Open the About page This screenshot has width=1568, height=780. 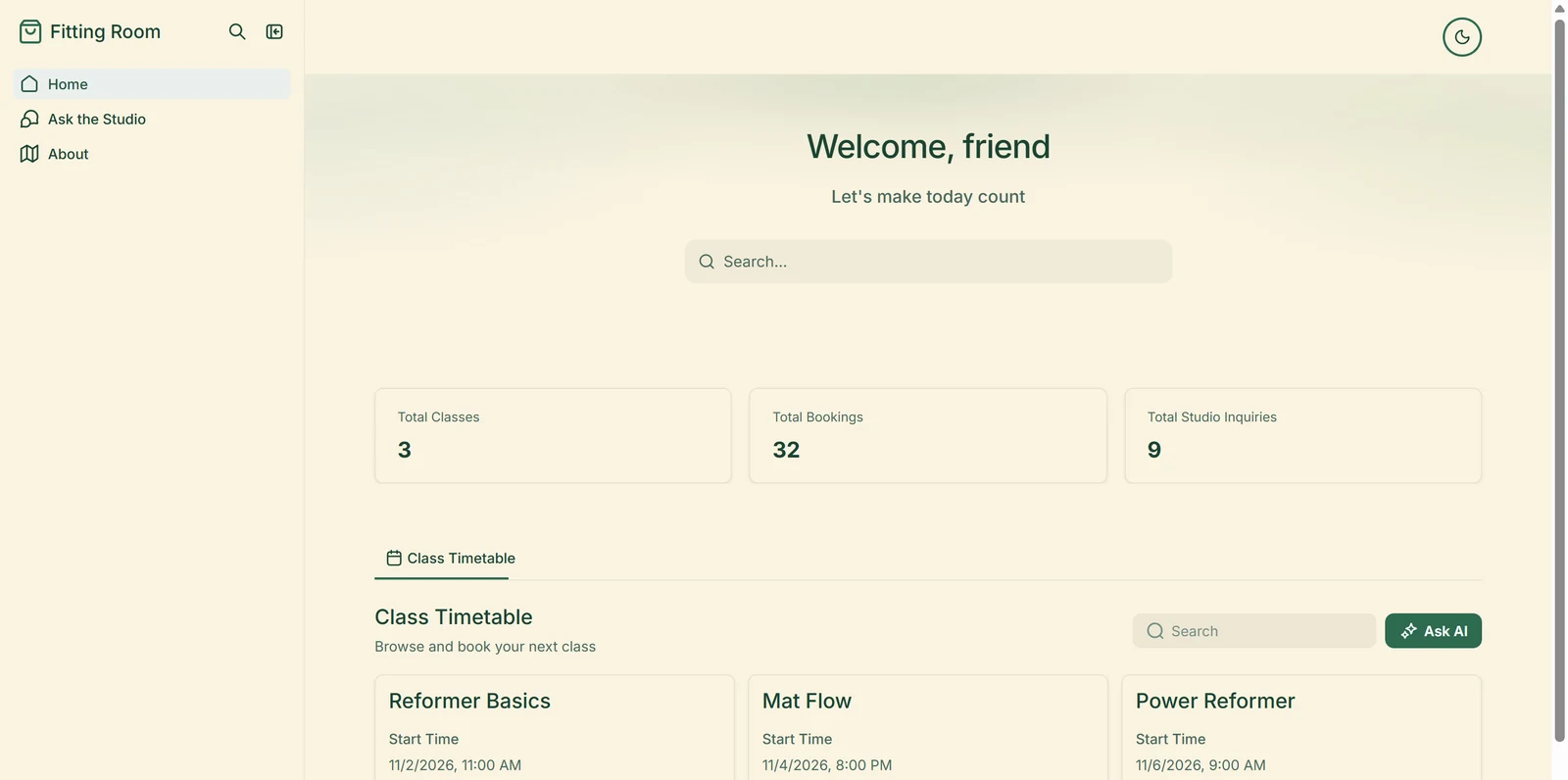tap(152, 154)
